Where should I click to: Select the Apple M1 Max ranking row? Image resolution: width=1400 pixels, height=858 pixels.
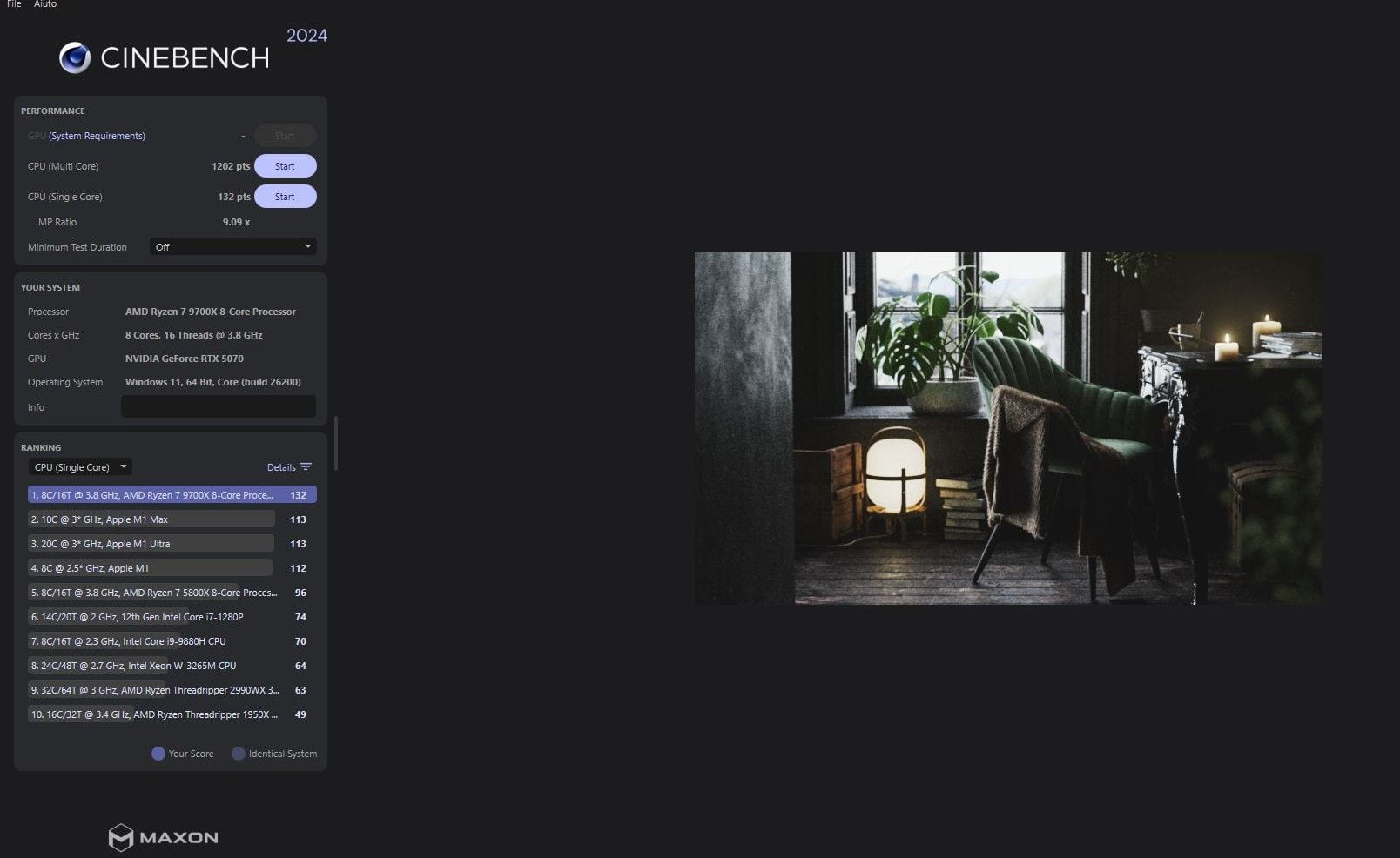click(172, 519)
